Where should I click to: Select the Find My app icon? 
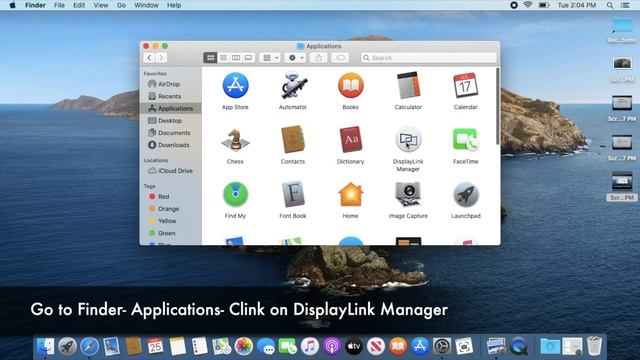[x=236, y=194]
